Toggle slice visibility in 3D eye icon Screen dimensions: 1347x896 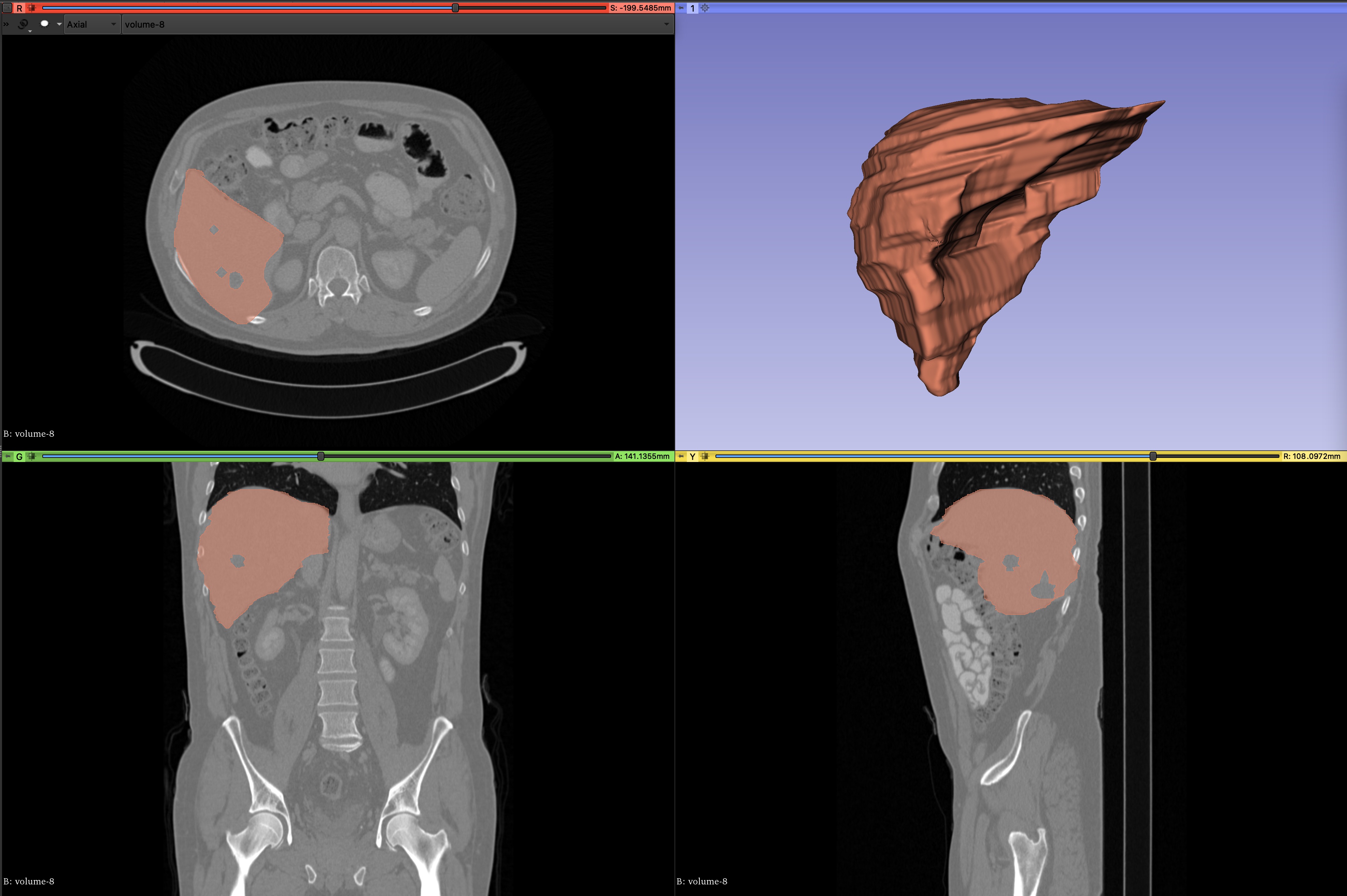coord(45,24)
